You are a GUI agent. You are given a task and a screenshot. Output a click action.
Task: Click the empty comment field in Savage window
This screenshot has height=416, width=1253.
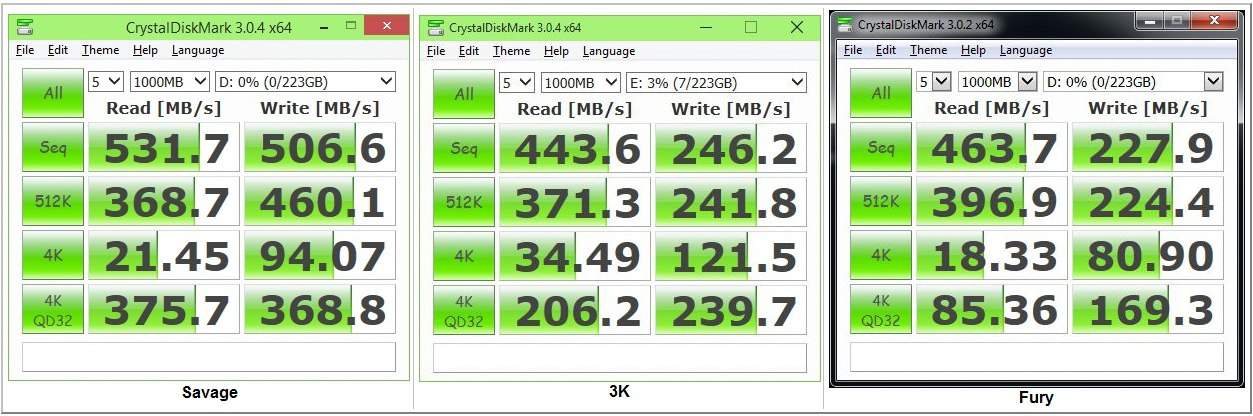click(x=209, y=357)
